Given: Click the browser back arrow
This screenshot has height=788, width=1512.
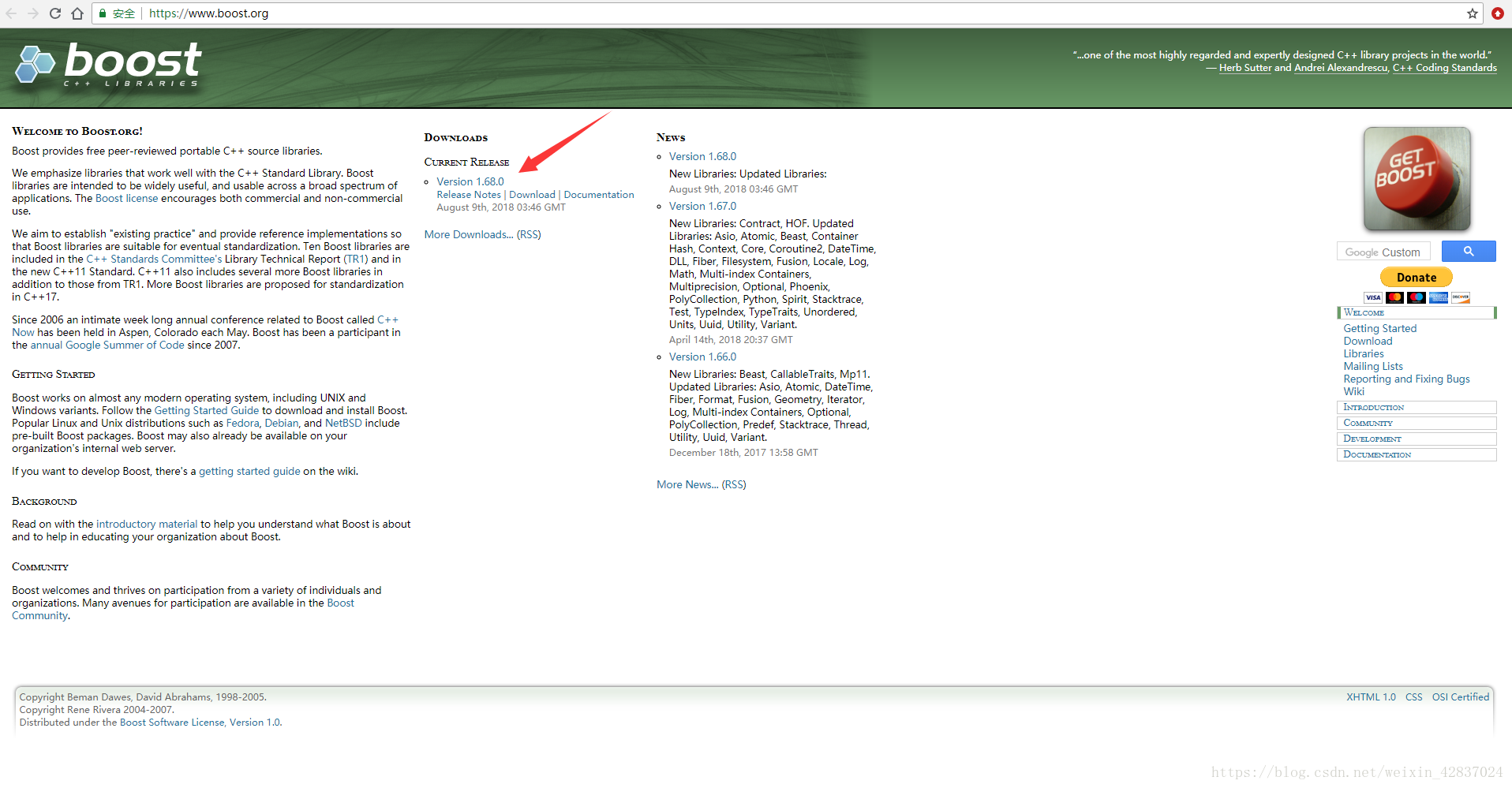Looking at the screenshot, I should point(11,13).
